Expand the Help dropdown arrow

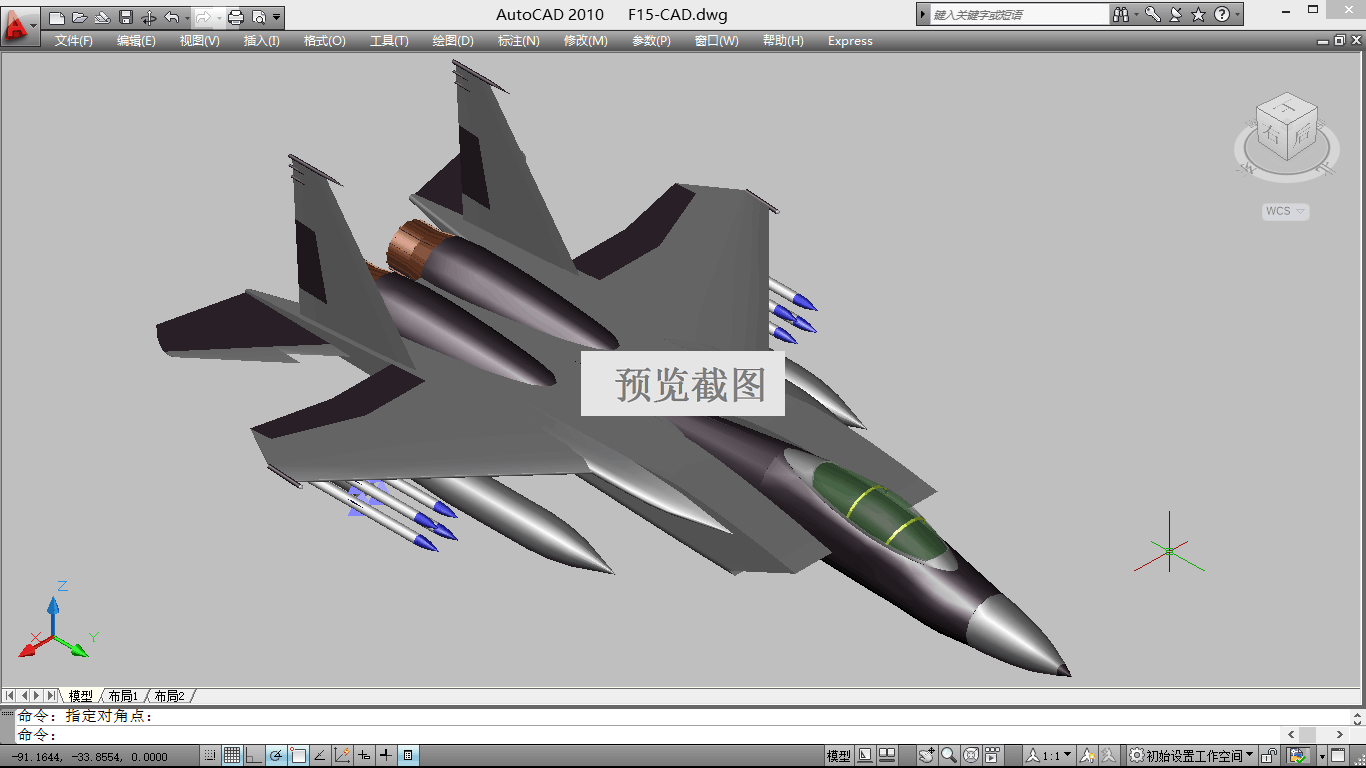coord(1238,15)
